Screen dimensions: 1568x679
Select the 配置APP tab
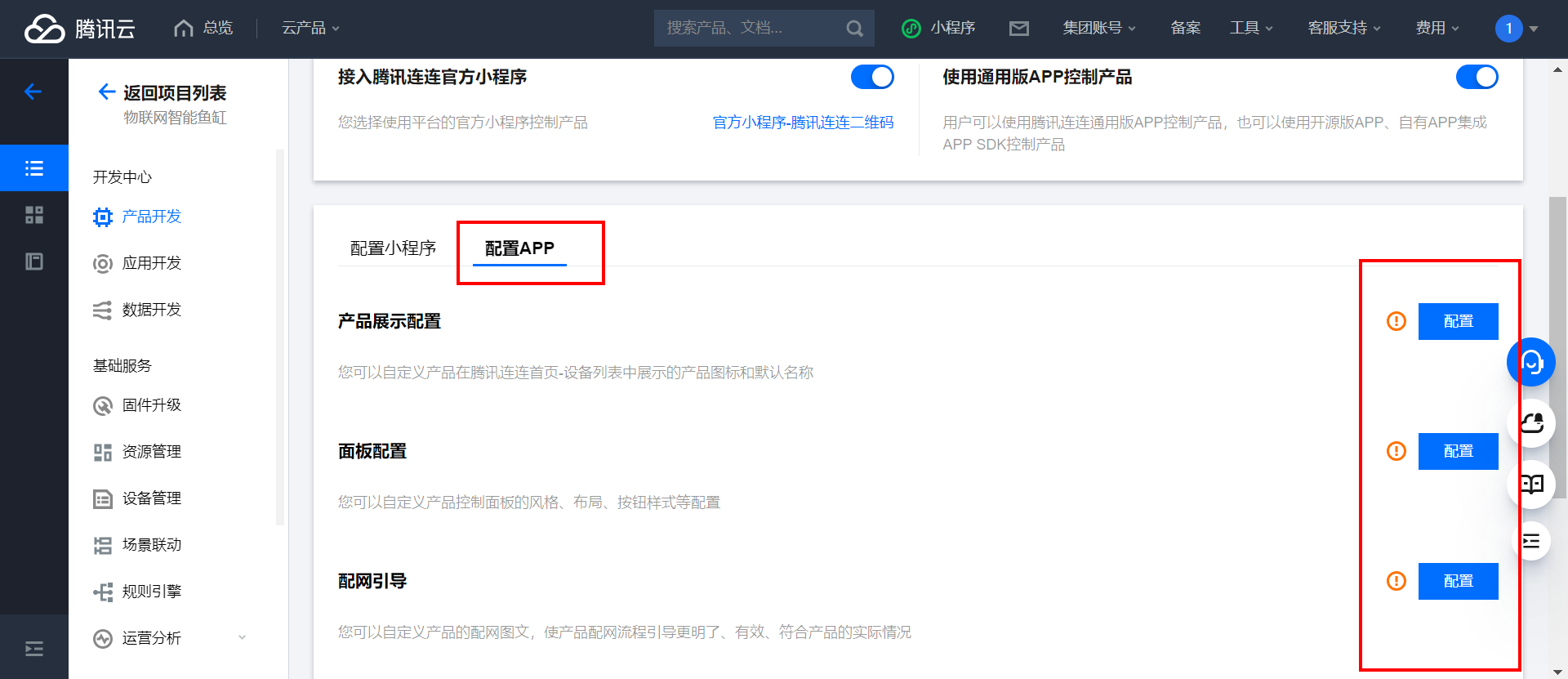[519, 248]
